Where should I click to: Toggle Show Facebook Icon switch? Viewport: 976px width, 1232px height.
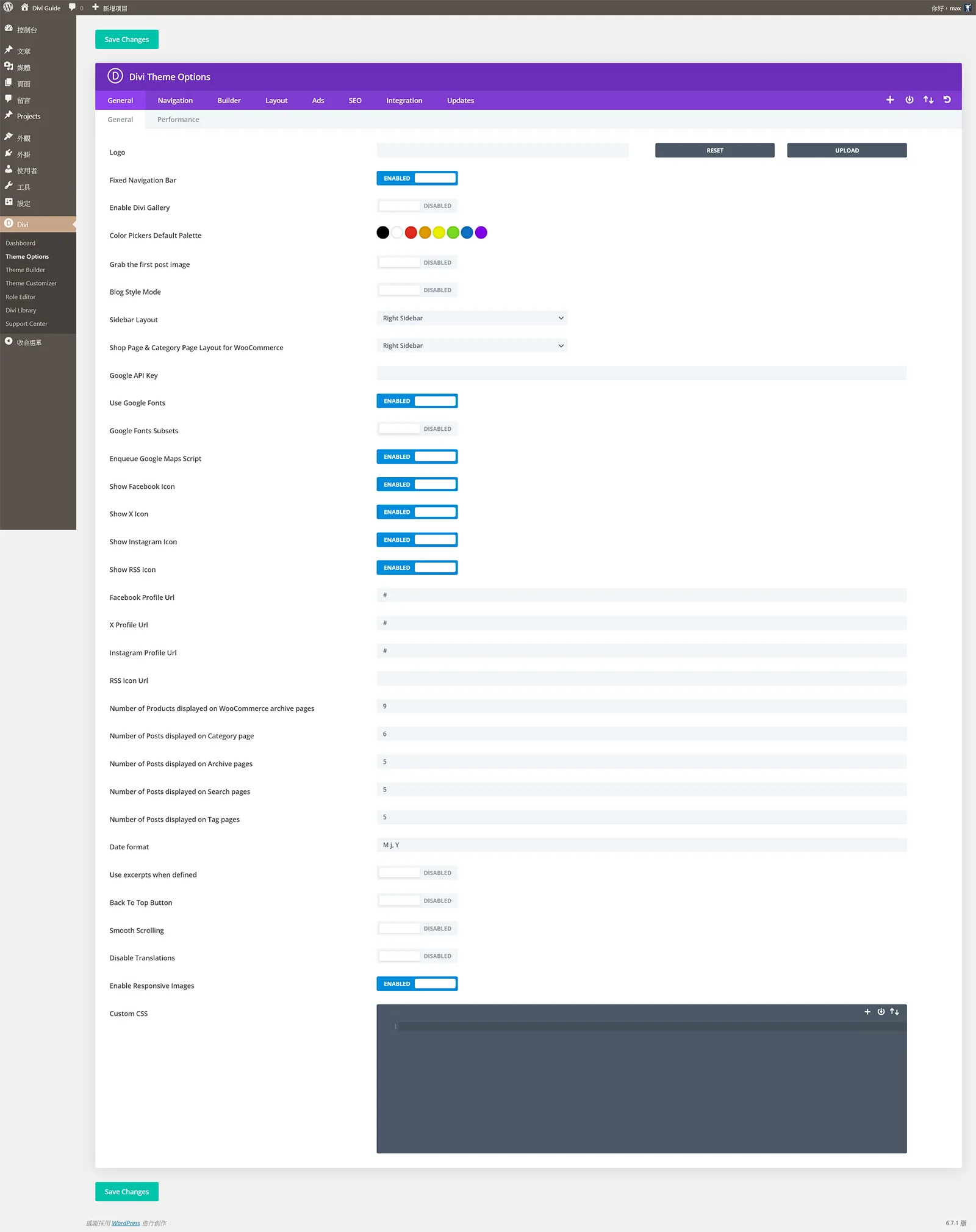click(x=417, y=485)
